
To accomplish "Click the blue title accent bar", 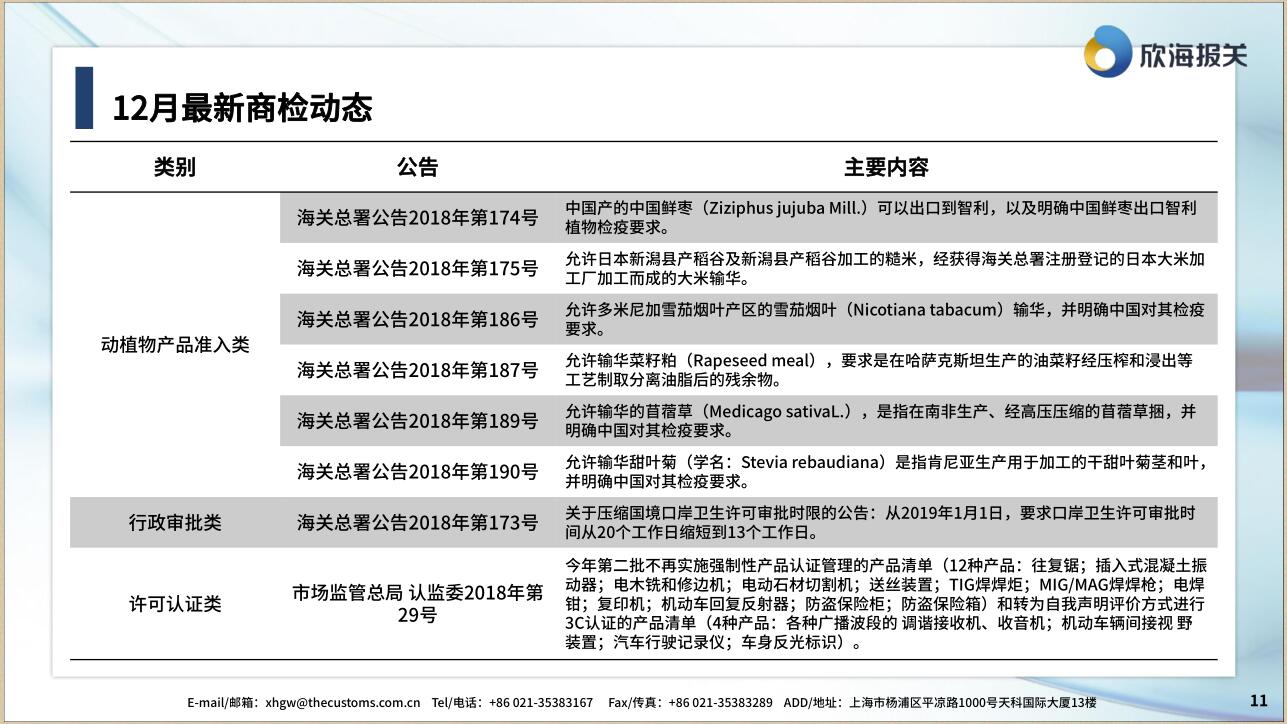I will pos(84,98).
